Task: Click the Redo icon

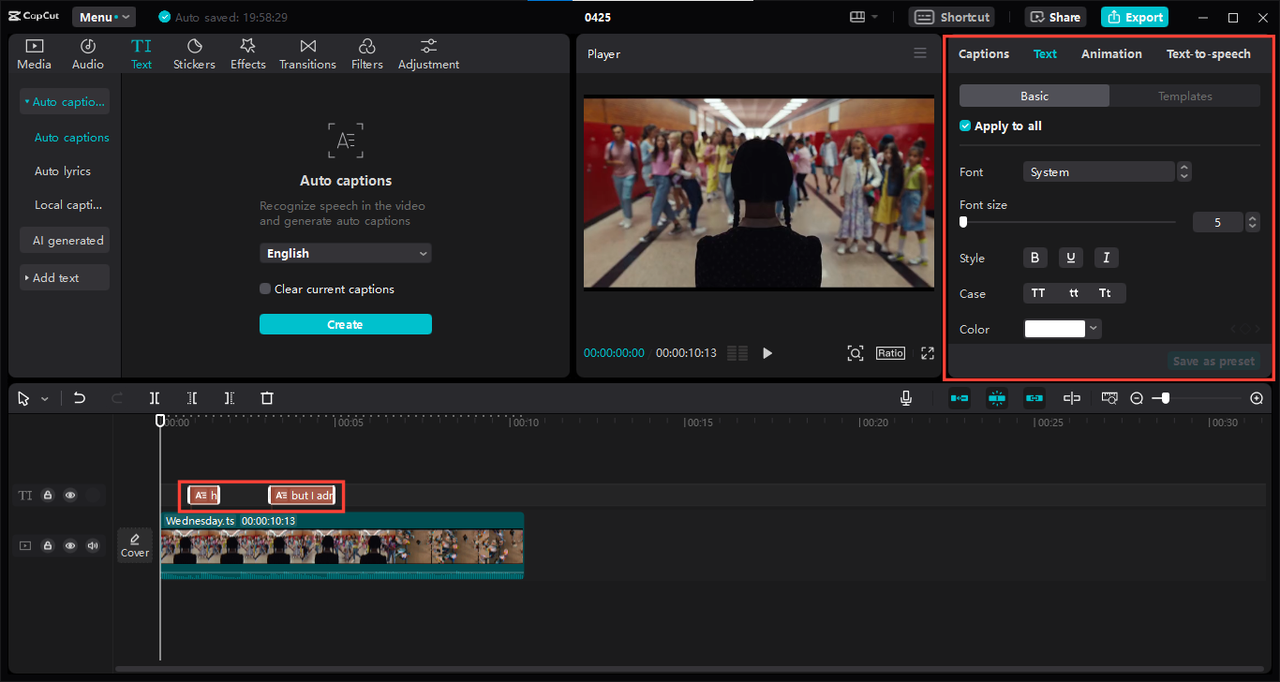Action: pyautogui.click(x=117, y=398)
